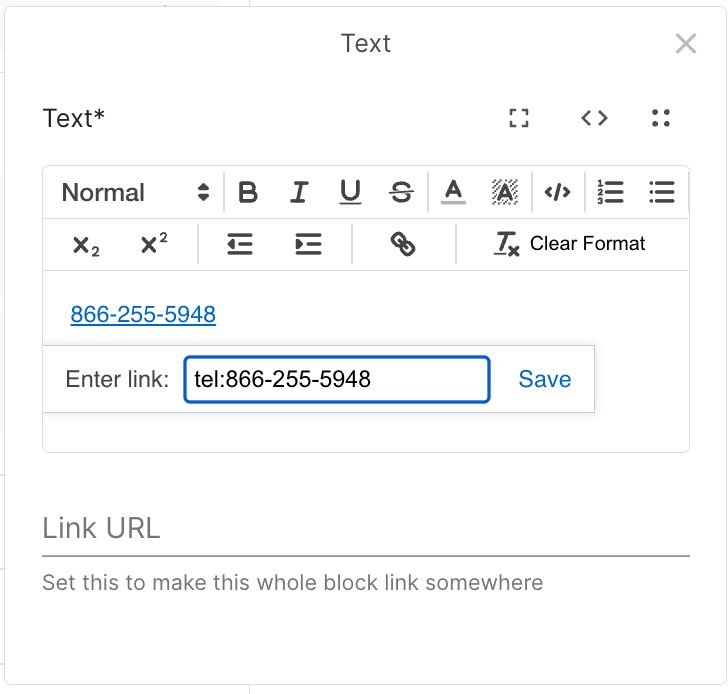
Task: Toggle italic formatting
Action: (x=299, y=193)
